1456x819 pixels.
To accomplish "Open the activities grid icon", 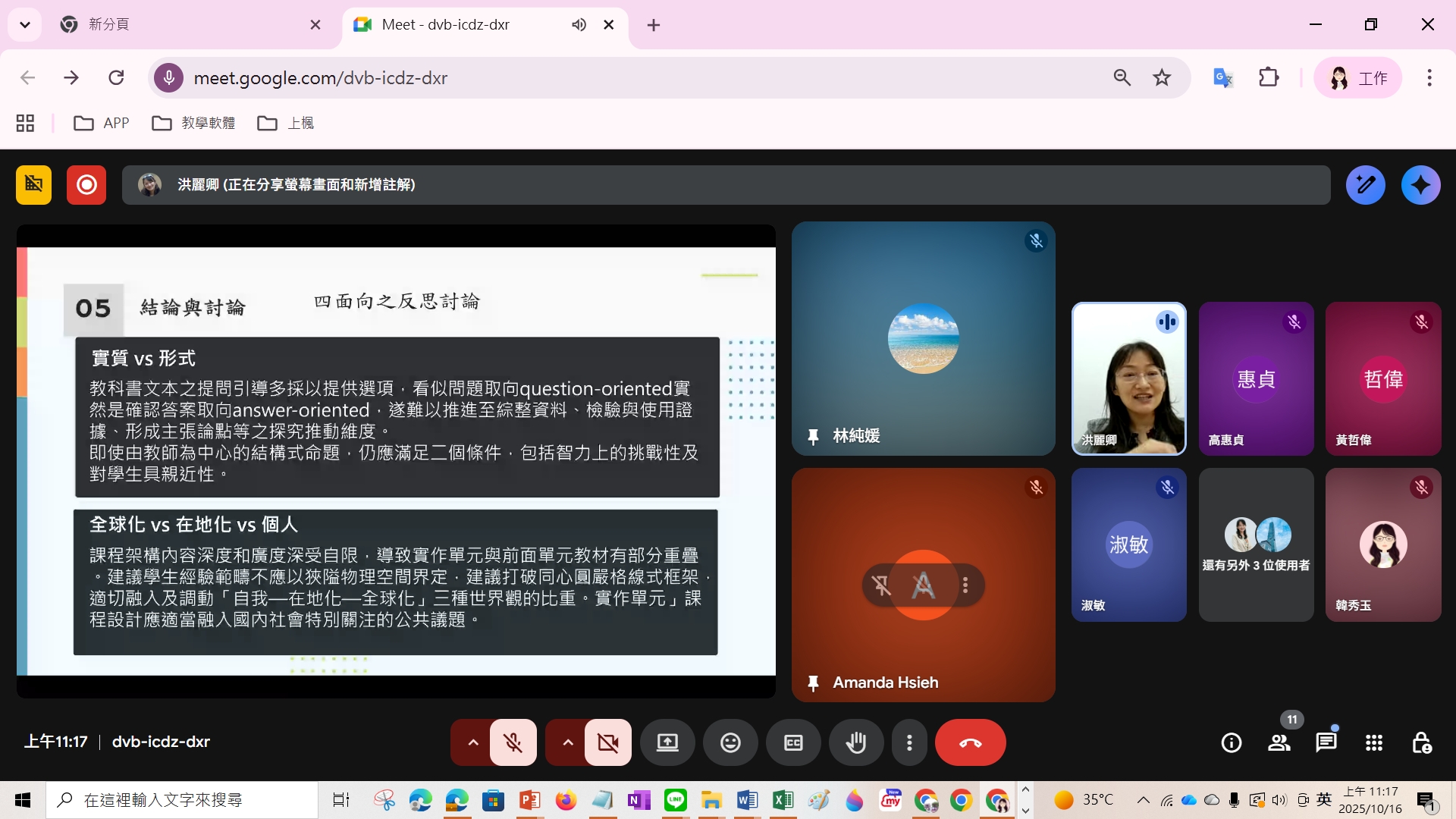I will [1374, 742].
